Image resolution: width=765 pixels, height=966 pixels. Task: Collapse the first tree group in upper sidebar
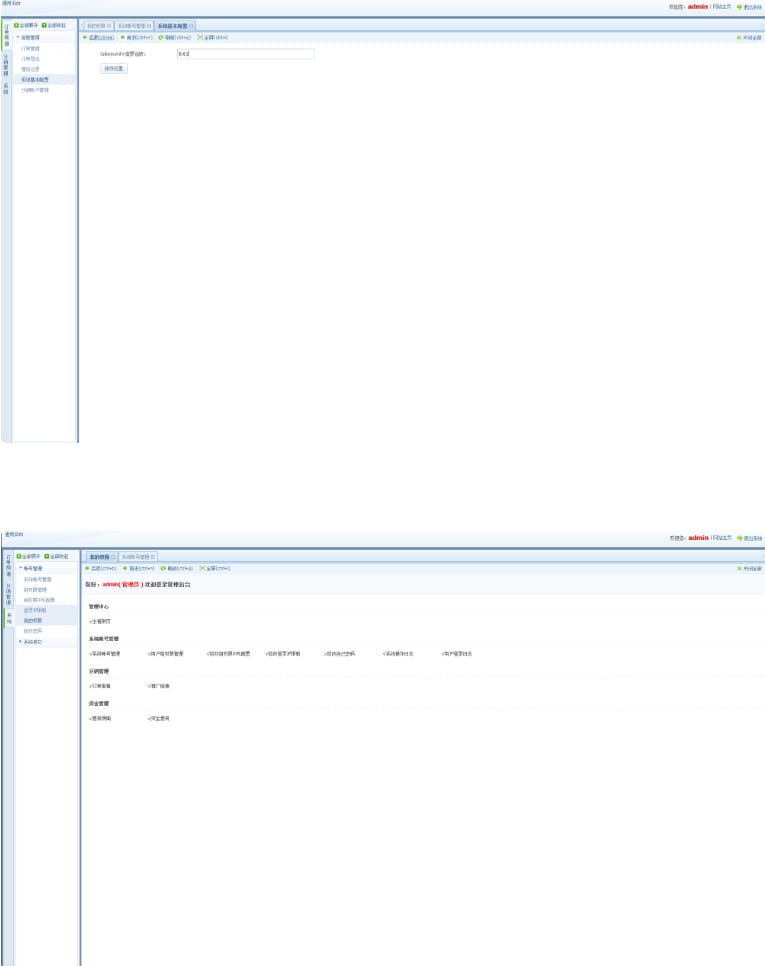point(18,37)
